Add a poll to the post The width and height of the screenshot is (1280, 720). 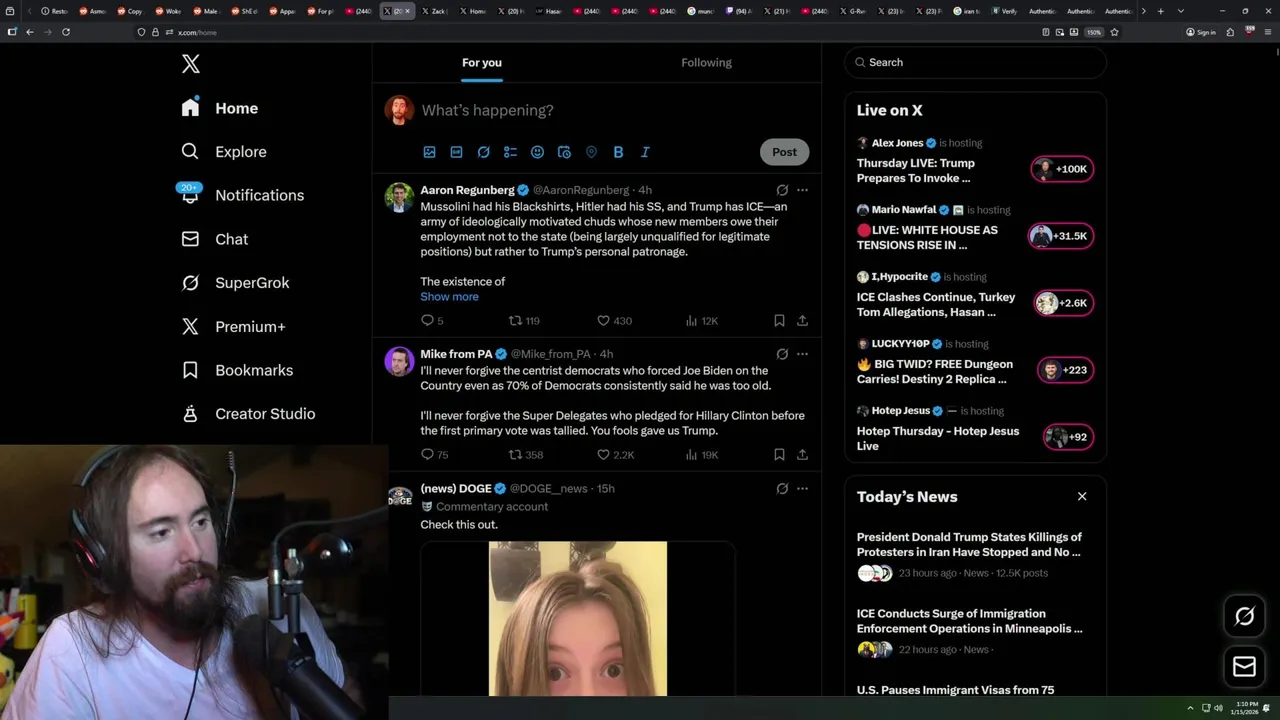pyautogui.click(x=510, y=152)
